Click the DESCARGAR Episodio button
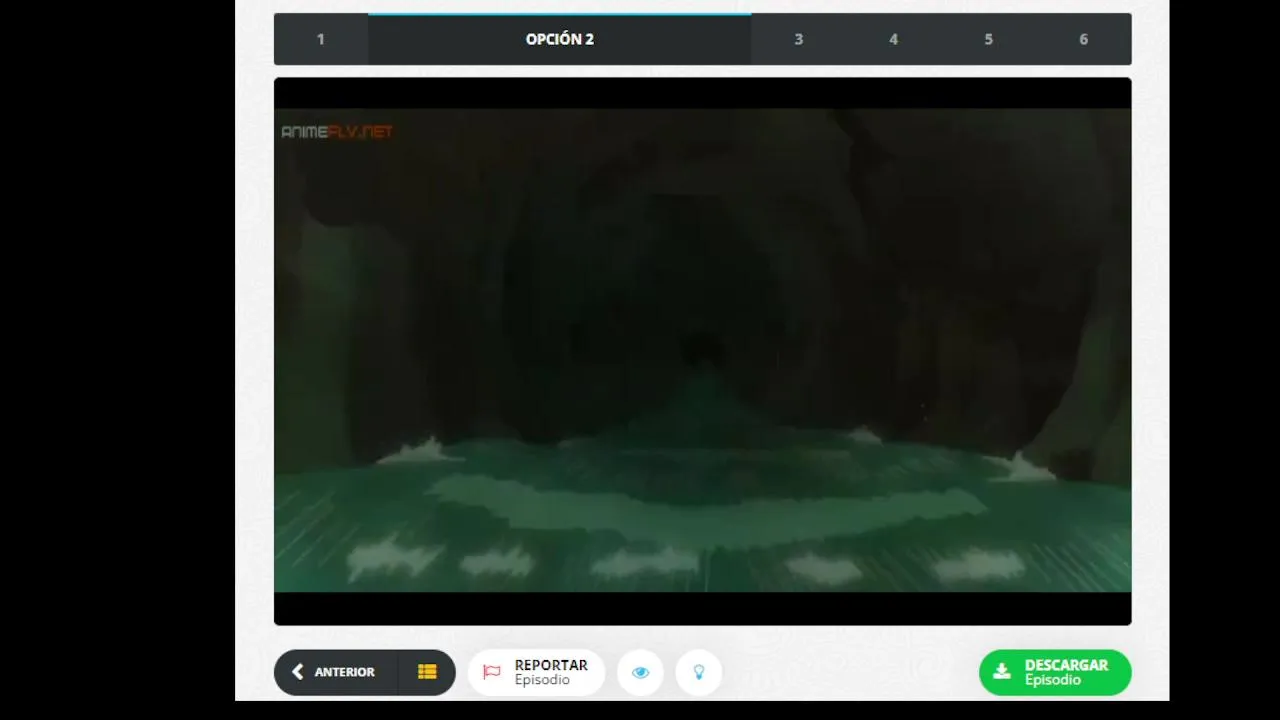This screenshot has height=720, width=1280. [1055, 672]
